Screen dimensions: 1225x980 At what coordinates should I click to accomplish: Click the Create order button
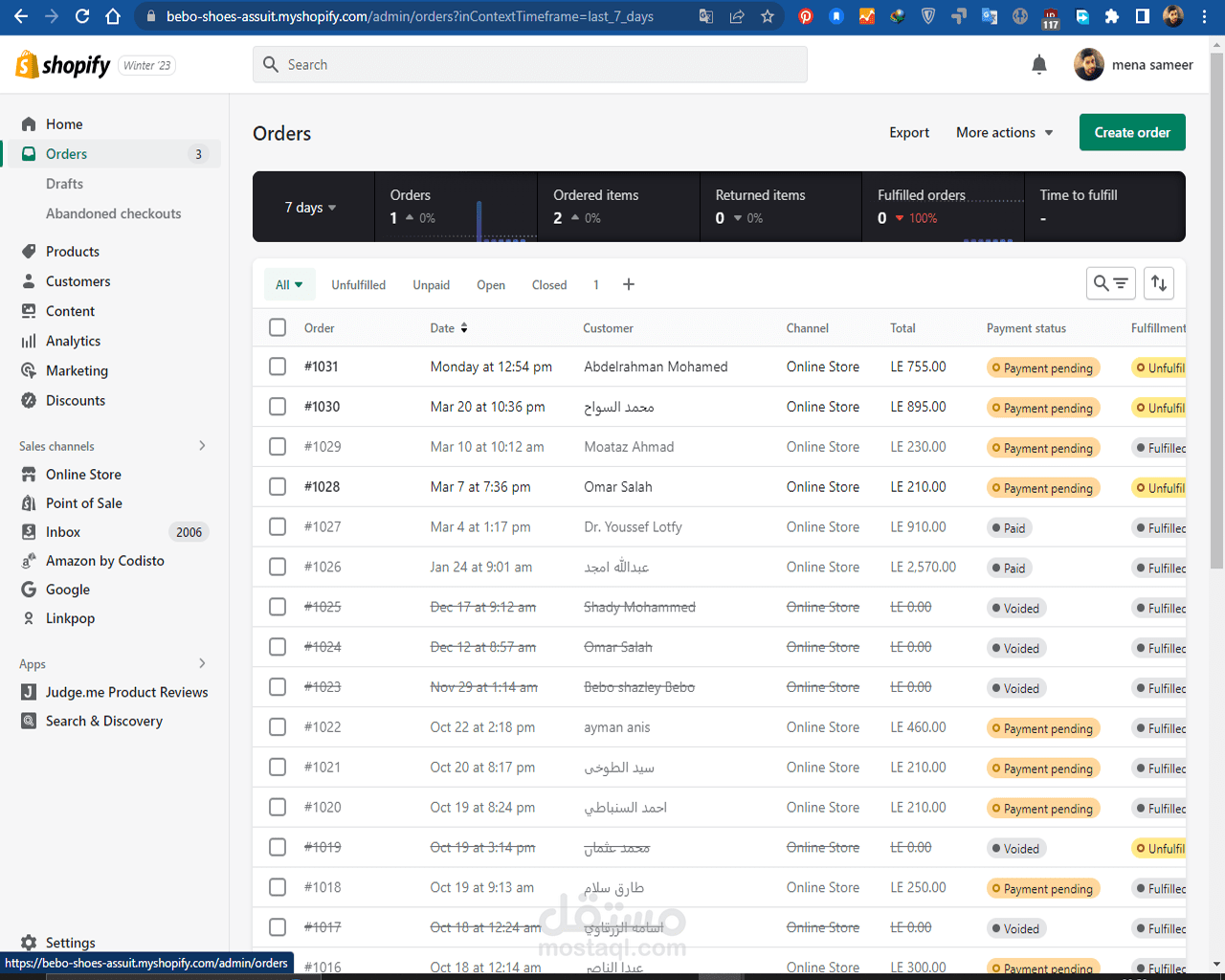pos(1132,132)
